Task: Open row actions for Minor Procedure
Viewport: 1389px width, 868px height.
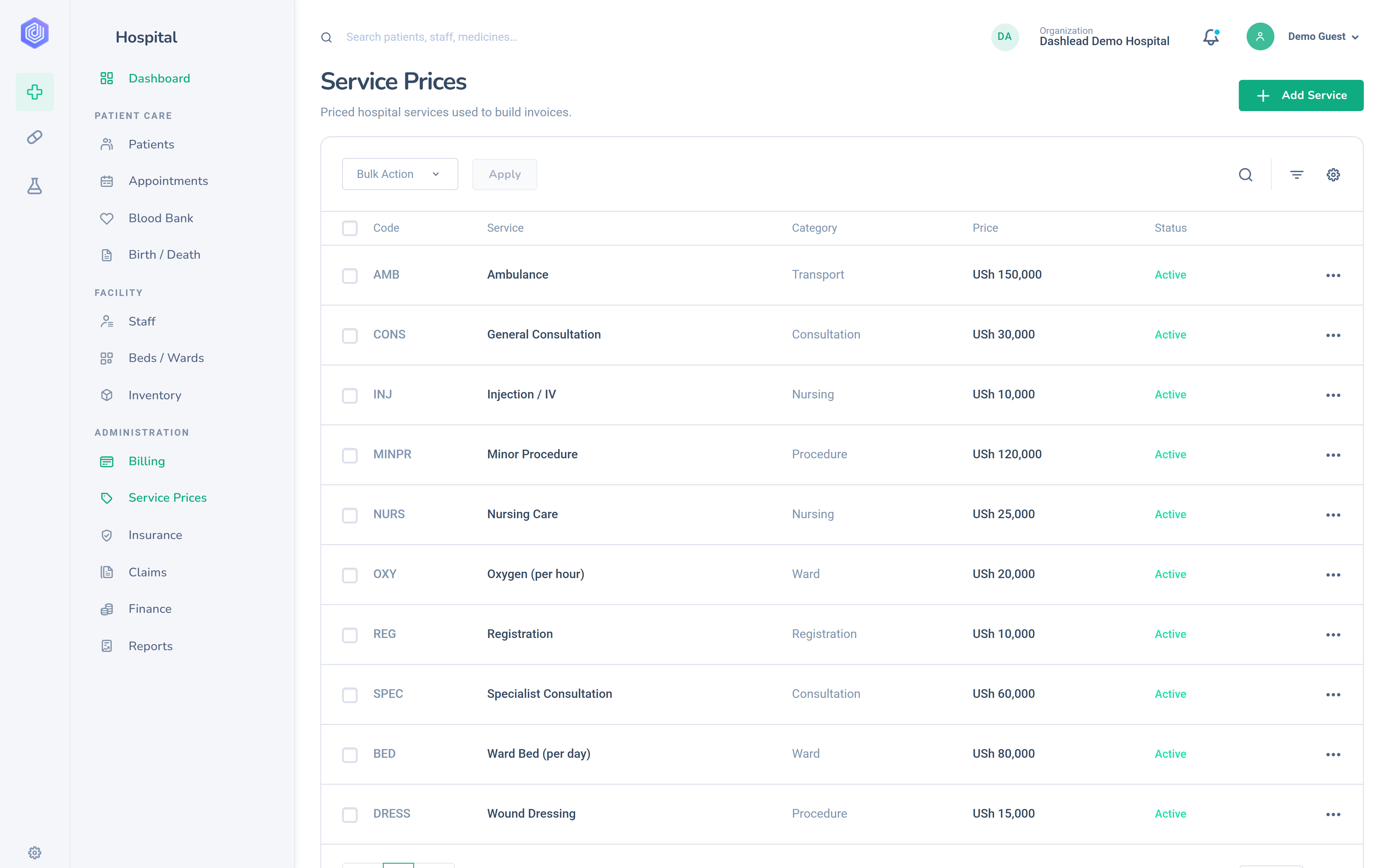Action: pyautogui.click(x=1333, y=455)
